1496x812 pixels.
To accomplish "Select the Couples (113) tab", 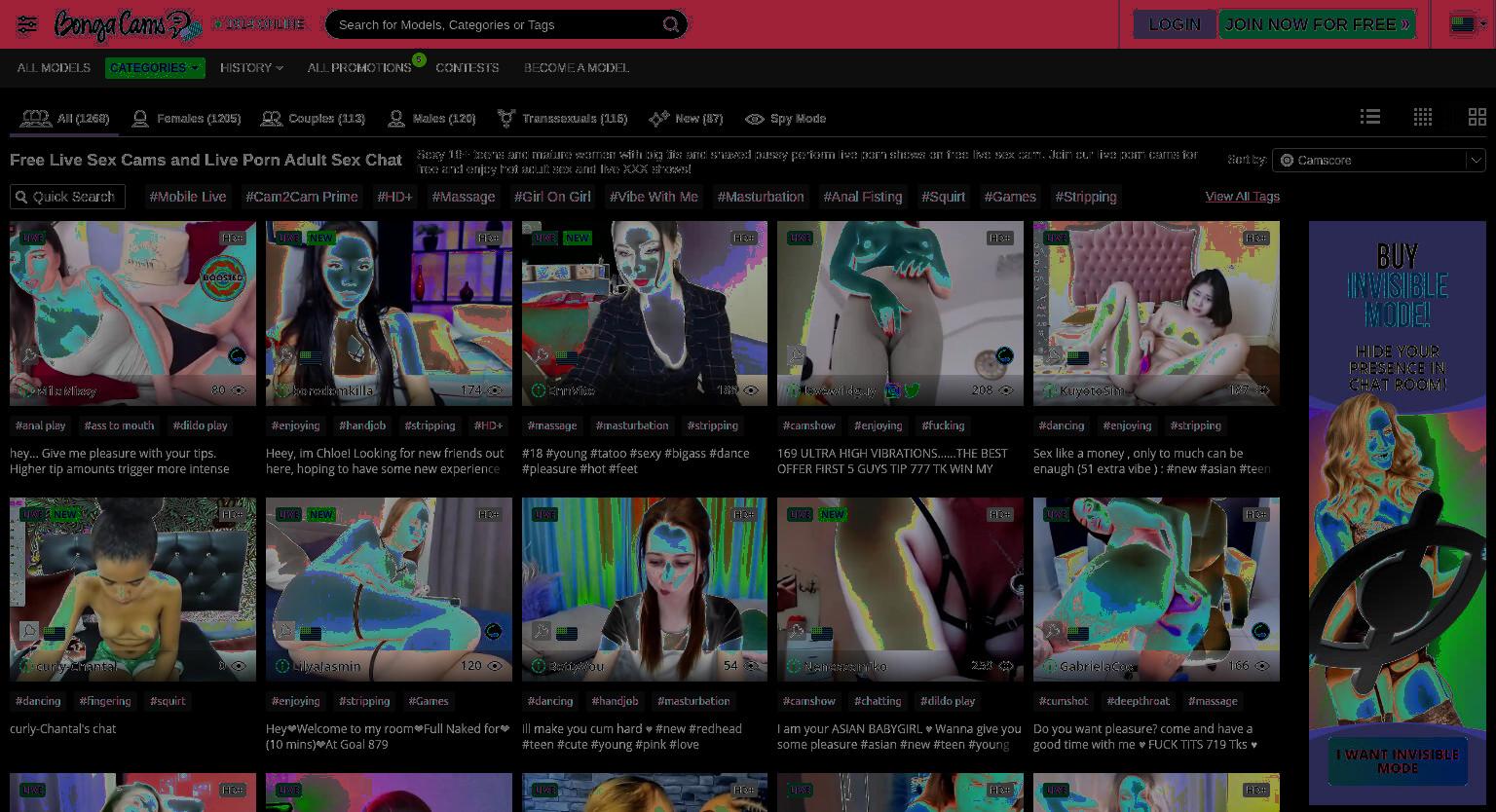I will point(313,119).
